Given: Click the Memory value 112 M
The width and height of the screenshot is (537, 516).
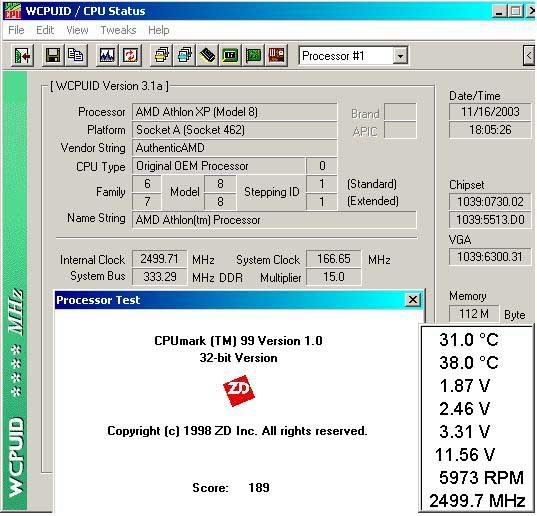Looking at the screenshot, I should 474,314.
